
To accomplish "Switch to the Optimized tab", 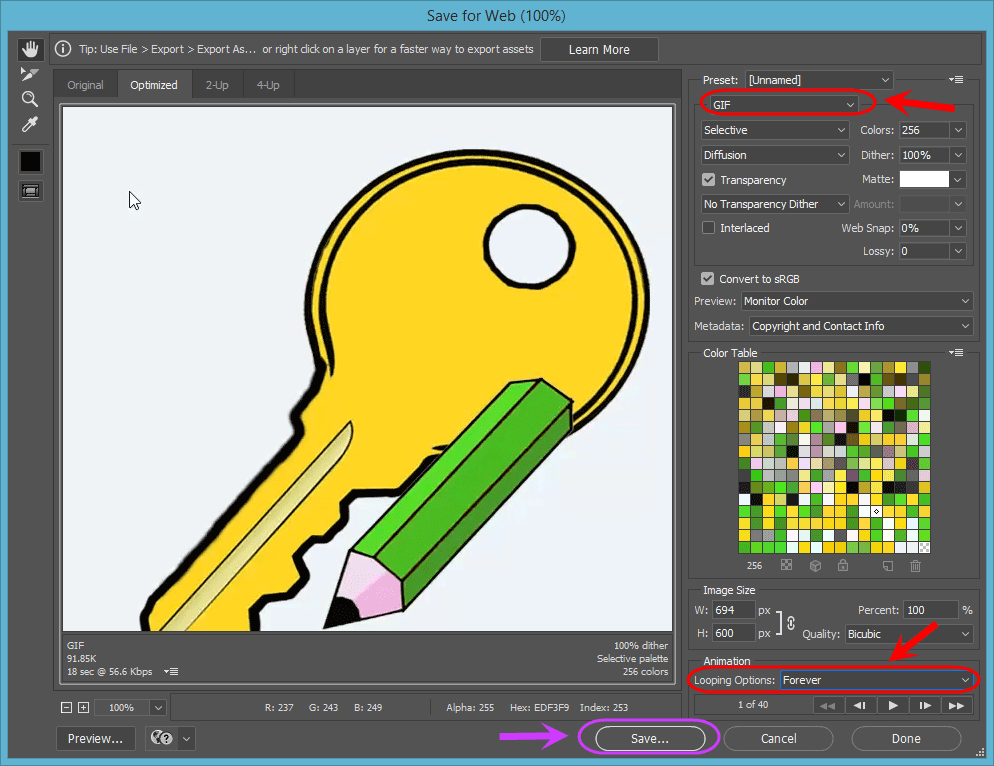I will (154, 85).
